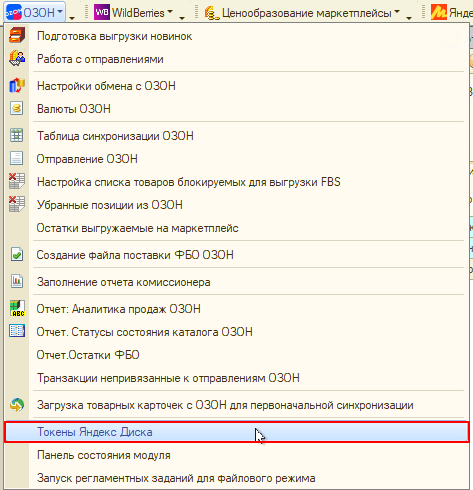
Task: Select 'Отчет. Статусы состояния каталога ОЗОН'
Action: [x=236, y=332]
